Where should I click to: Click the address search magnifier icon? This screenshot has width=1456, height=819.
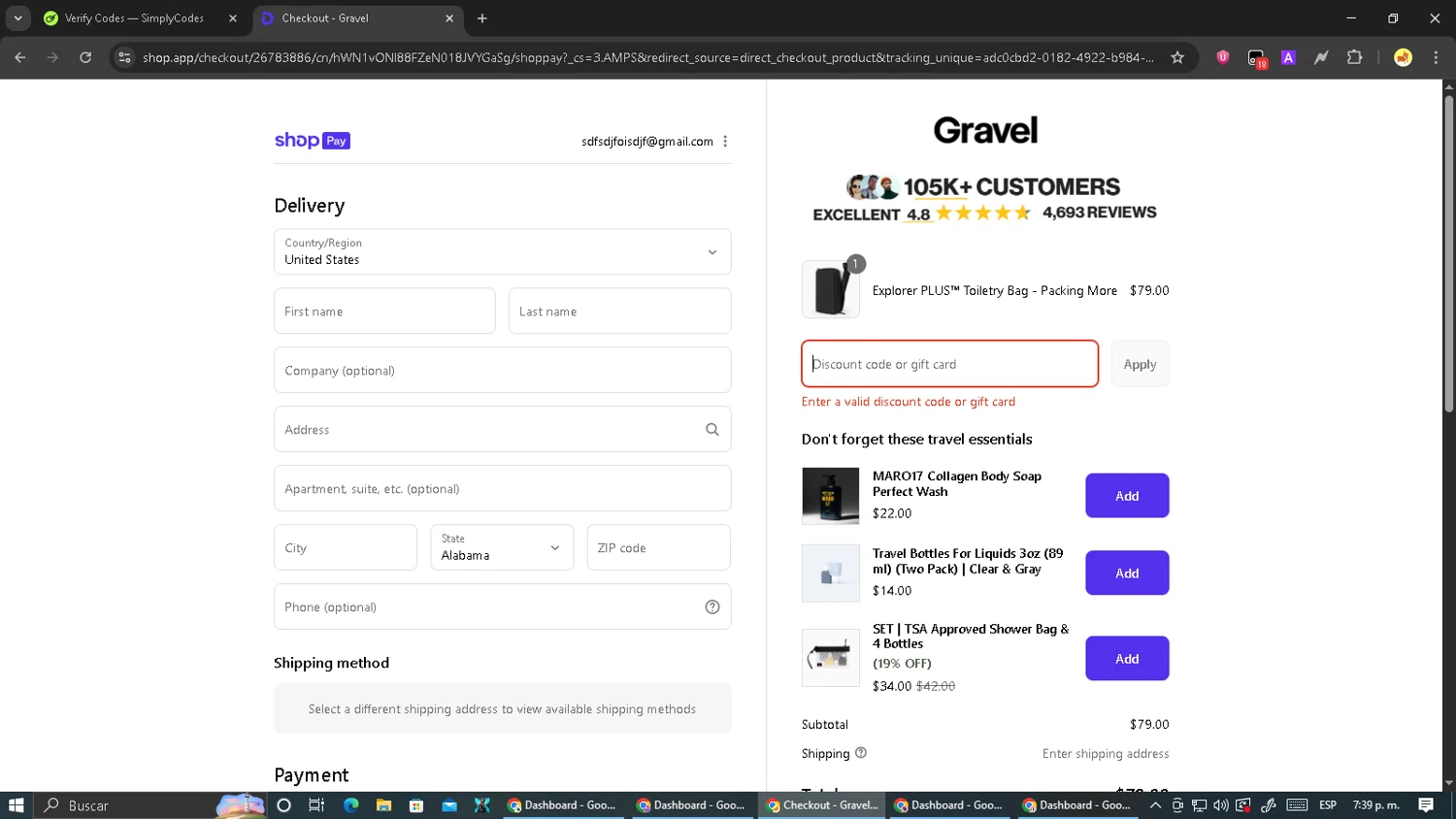[x=712, y=430]
